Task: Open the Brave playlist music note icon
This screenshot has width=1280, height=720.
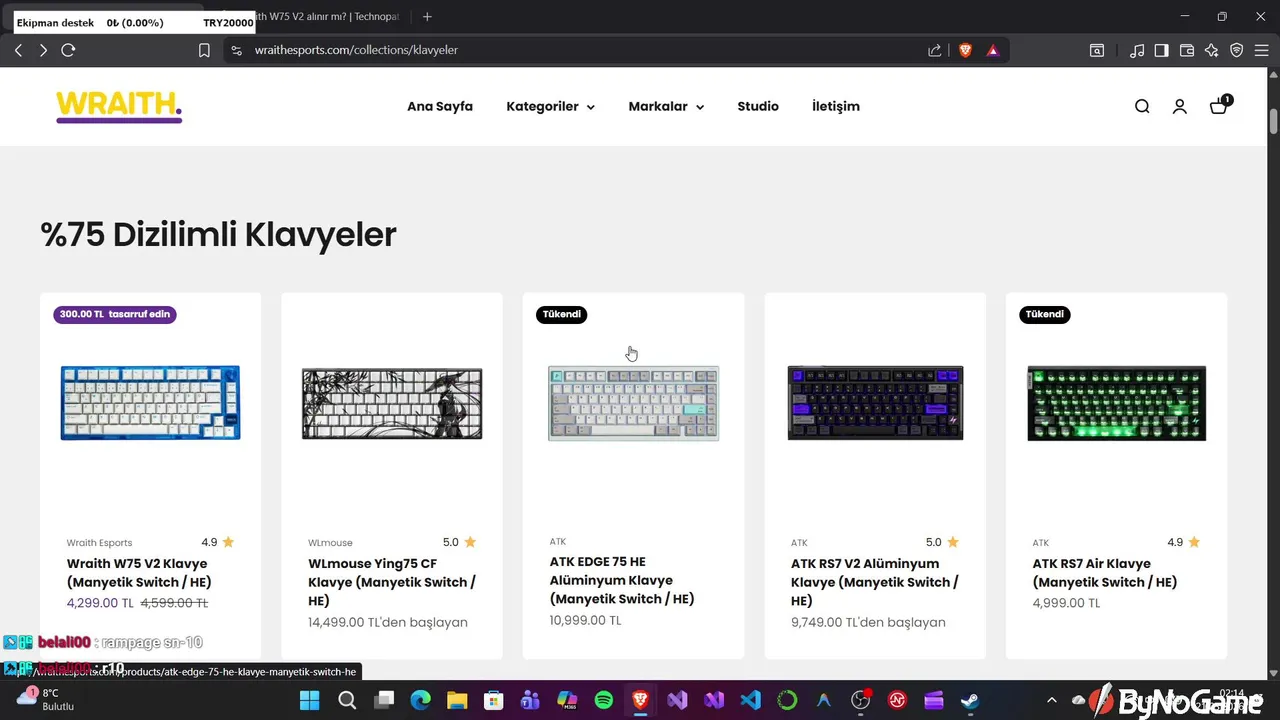Action: pos(1137,50)
